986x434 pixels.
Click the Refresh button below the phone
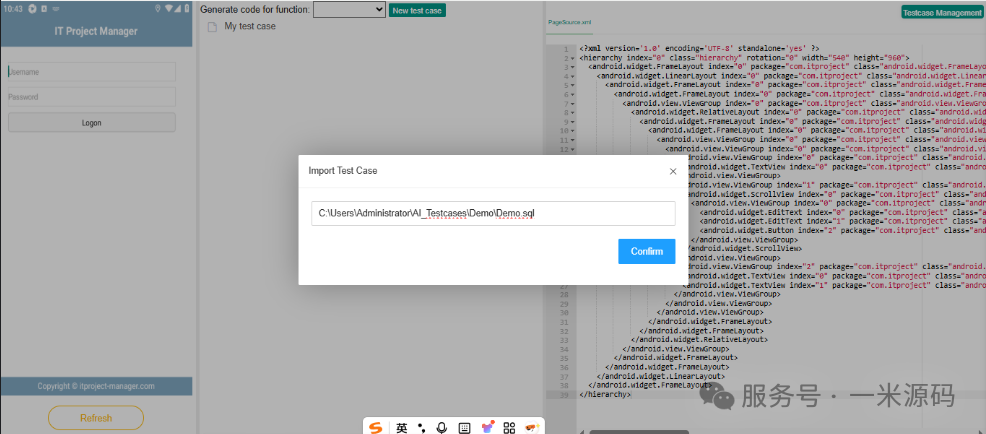click(x=96, y=418)
